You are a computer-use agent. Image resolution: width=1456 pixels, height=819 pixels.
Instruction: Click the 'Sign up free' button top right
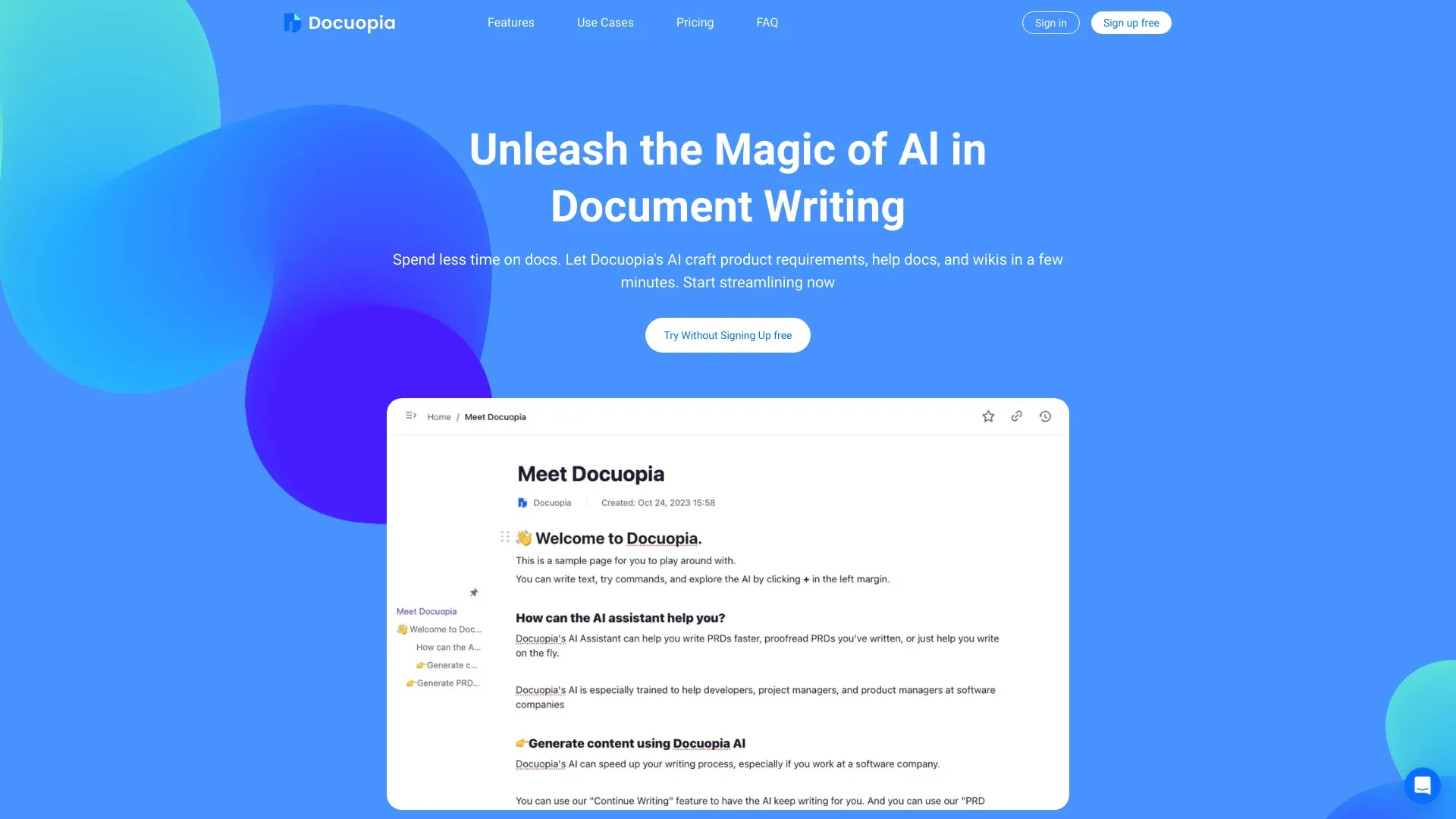[x=1131, y=22]
